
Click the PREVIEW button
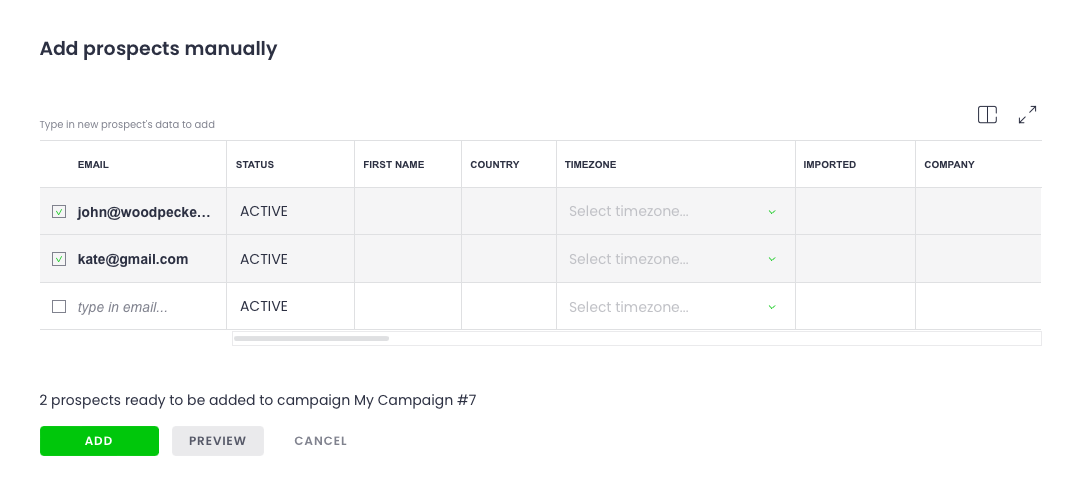coord(217,441)
